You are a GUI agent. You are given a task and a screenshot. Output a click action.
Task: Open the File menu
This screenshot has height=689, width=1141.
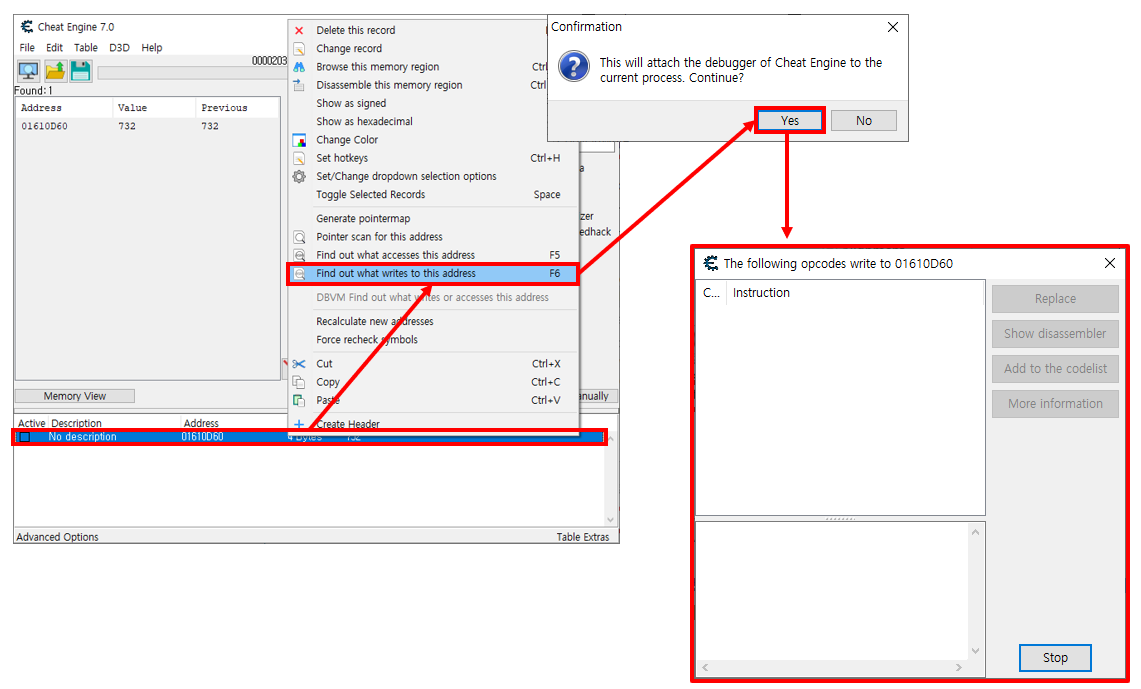(x=27, y=47)
